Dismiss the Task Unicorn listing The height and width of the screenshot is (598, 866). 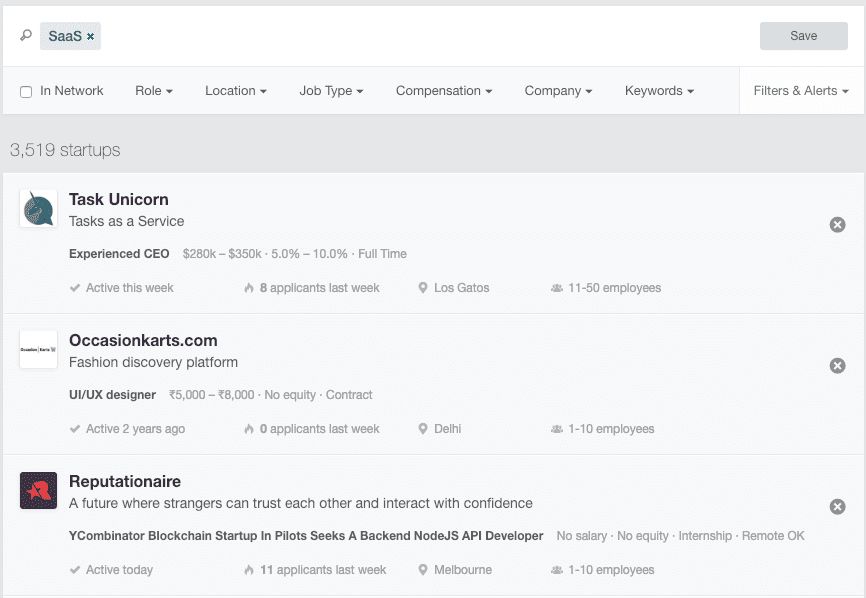[837, 224]
